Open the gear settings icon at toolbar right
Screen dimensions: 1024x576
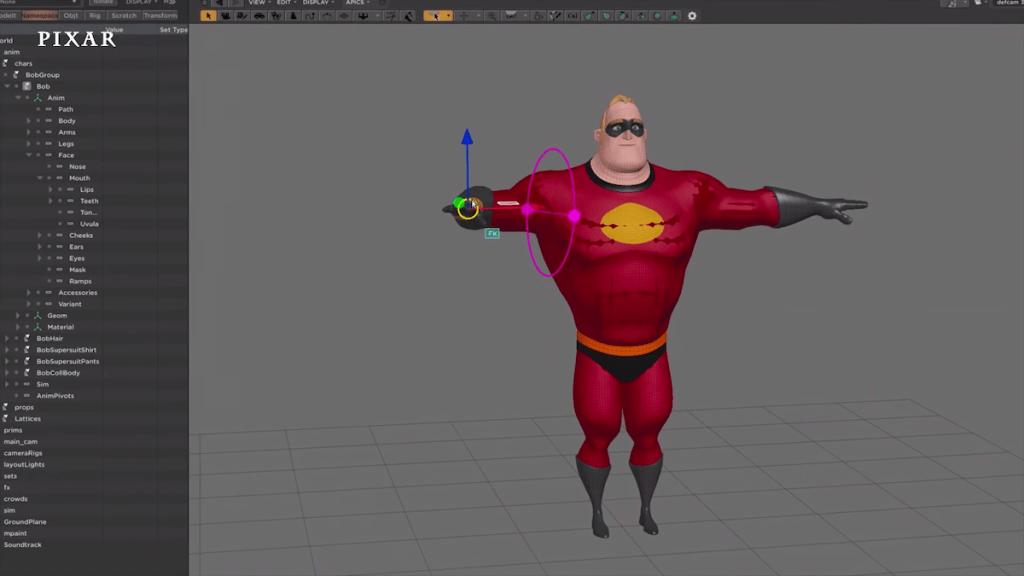[x=691, y=16]
